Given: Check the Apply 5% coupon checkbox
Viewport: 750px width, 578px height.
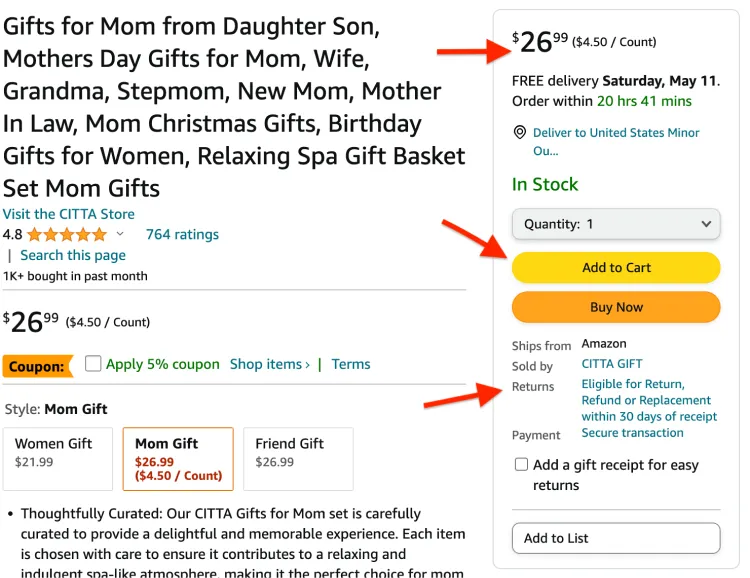Looking at the screenshot, I should click(93, 364).
